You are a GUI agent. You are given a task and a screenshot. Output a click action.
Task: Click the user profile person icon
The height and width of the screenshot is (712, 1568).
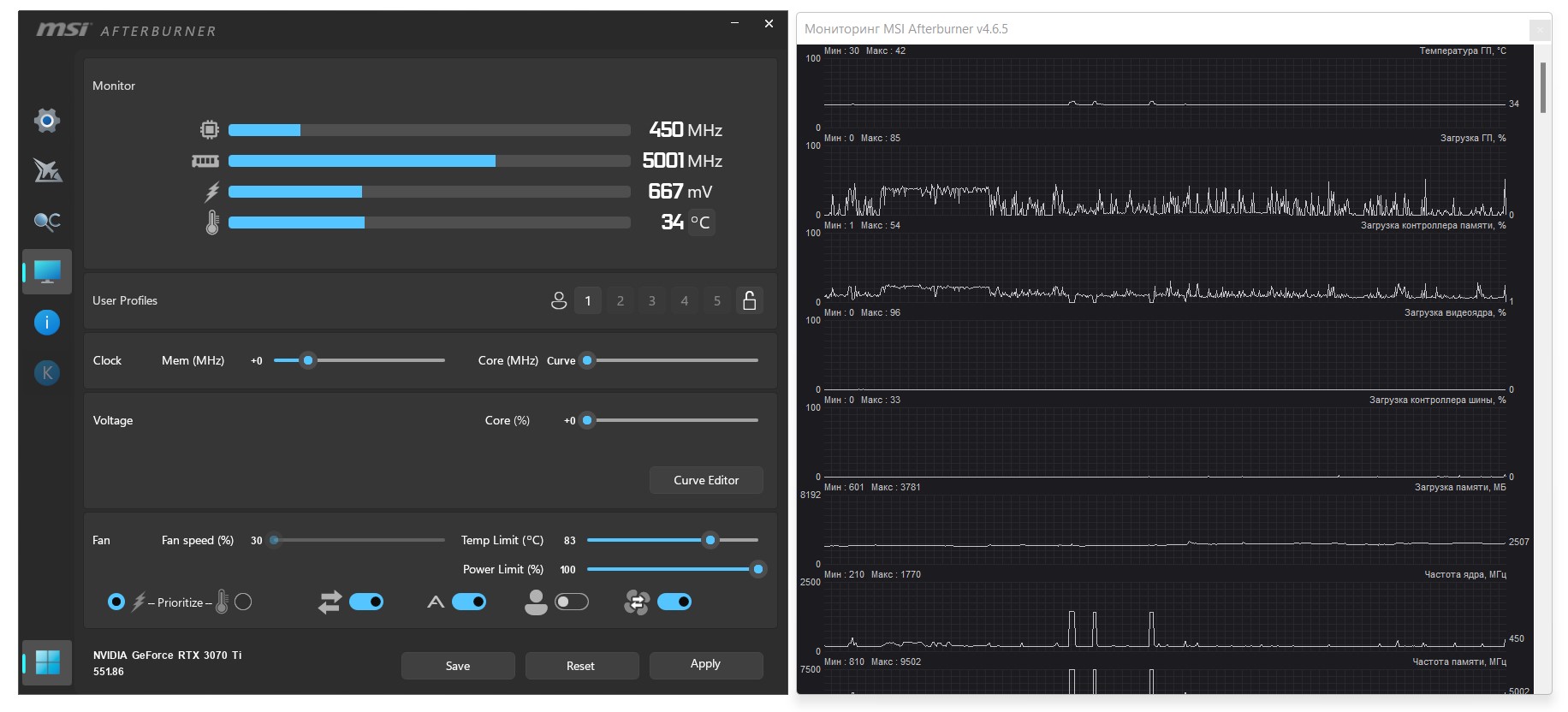tap(559, 300)
